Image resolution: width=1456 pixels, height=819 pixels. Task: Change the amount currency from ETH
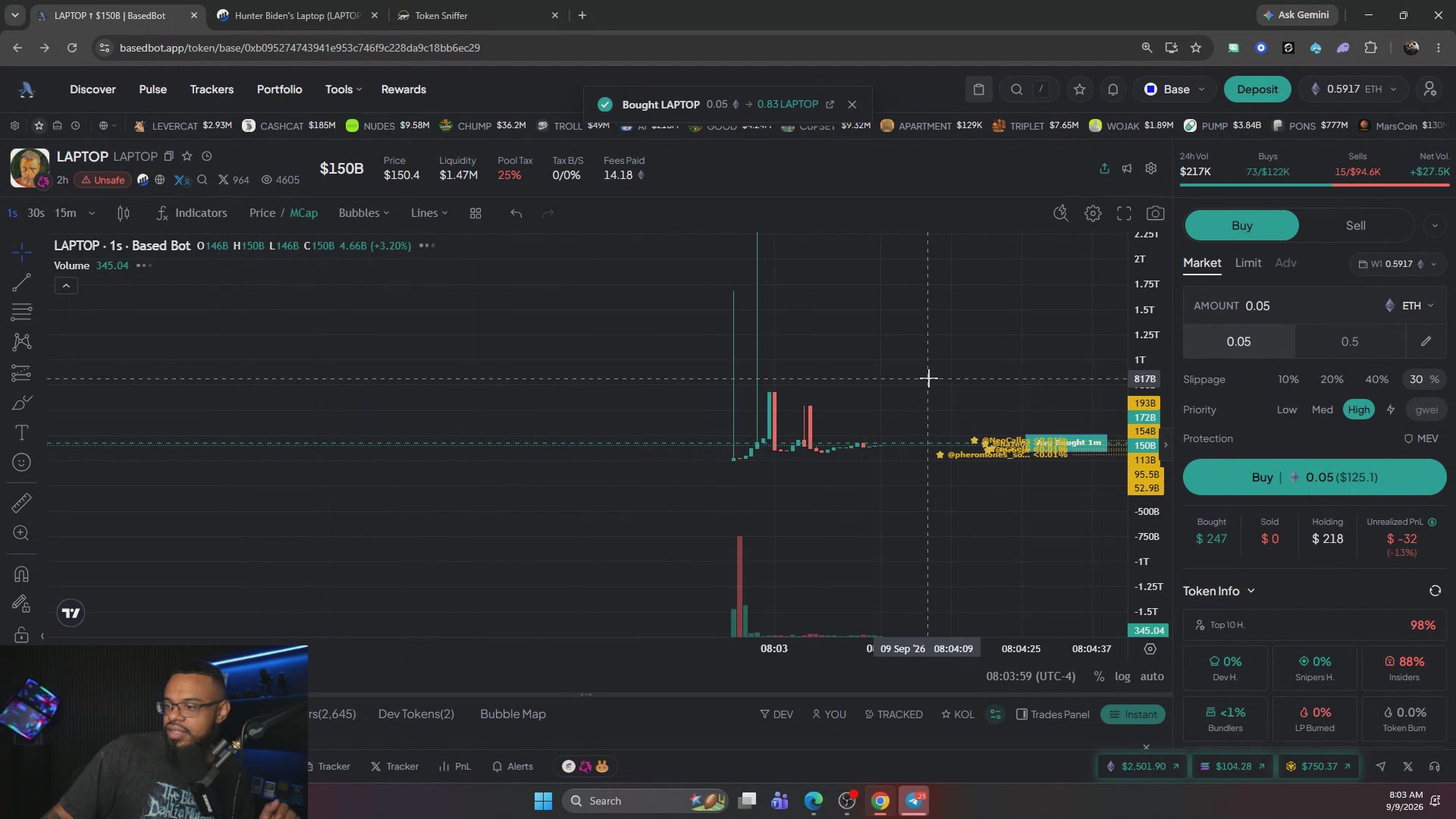click(x=1410, y=306)
